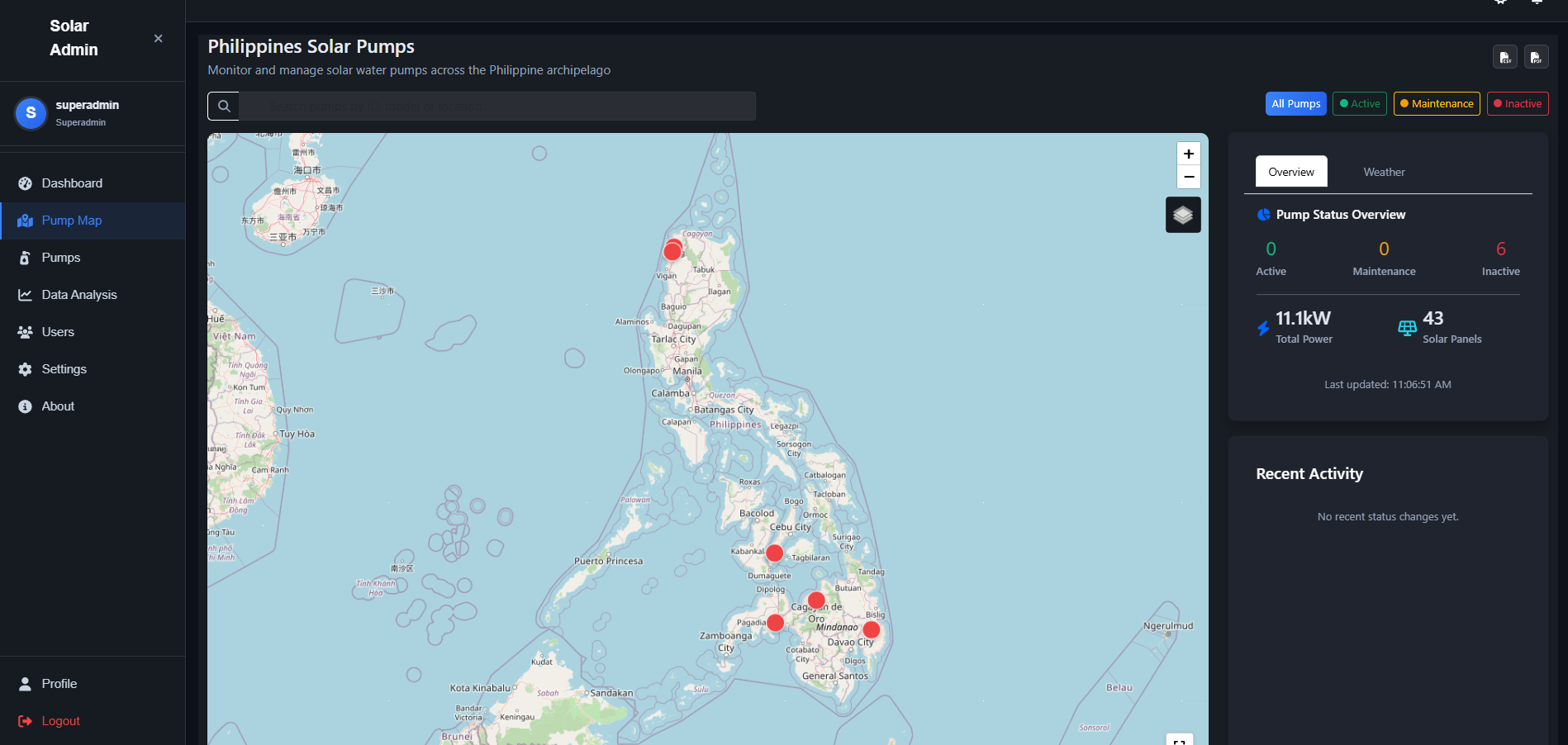This screenshot has width=1568, height=745.
Task: Click the settings gear in the top bar
Action: (1499, 3)
